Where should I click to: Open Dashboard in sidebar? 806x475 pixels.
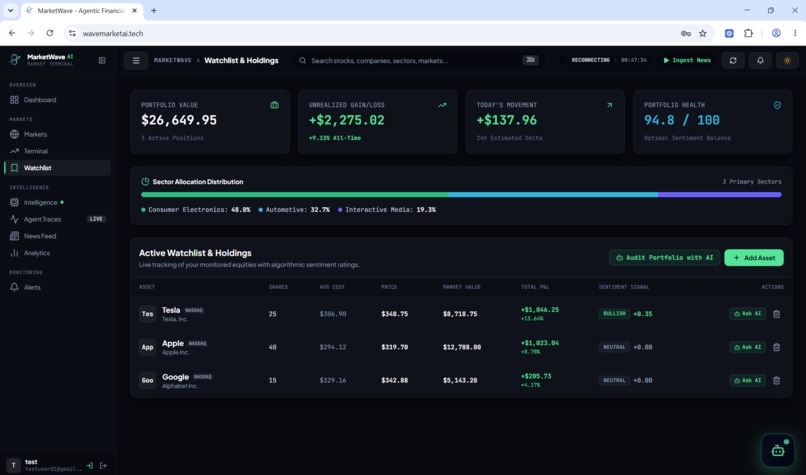[57, 100]
